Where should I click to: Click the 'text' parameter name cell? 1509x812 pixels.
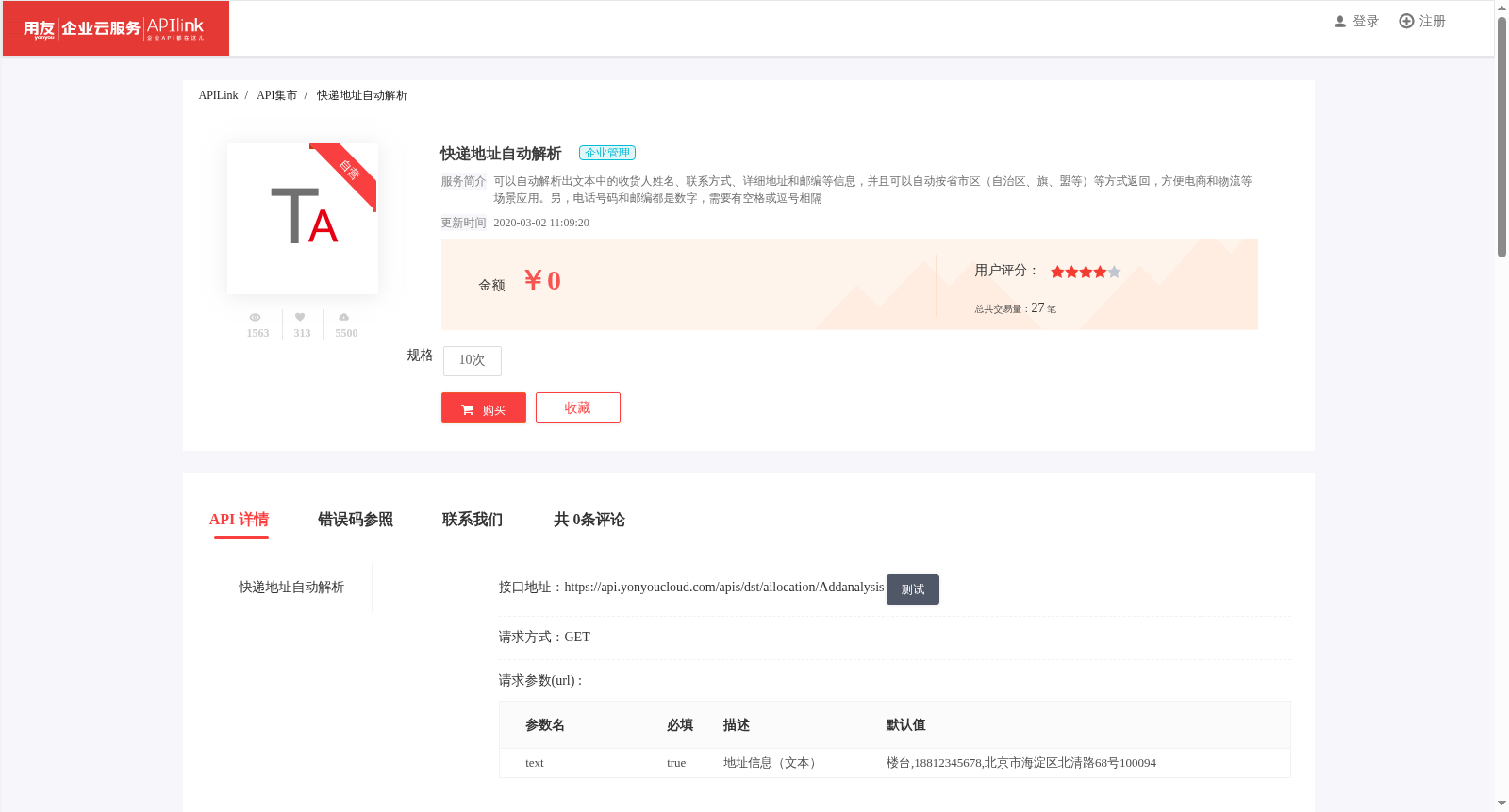click(x=535, y=763)
